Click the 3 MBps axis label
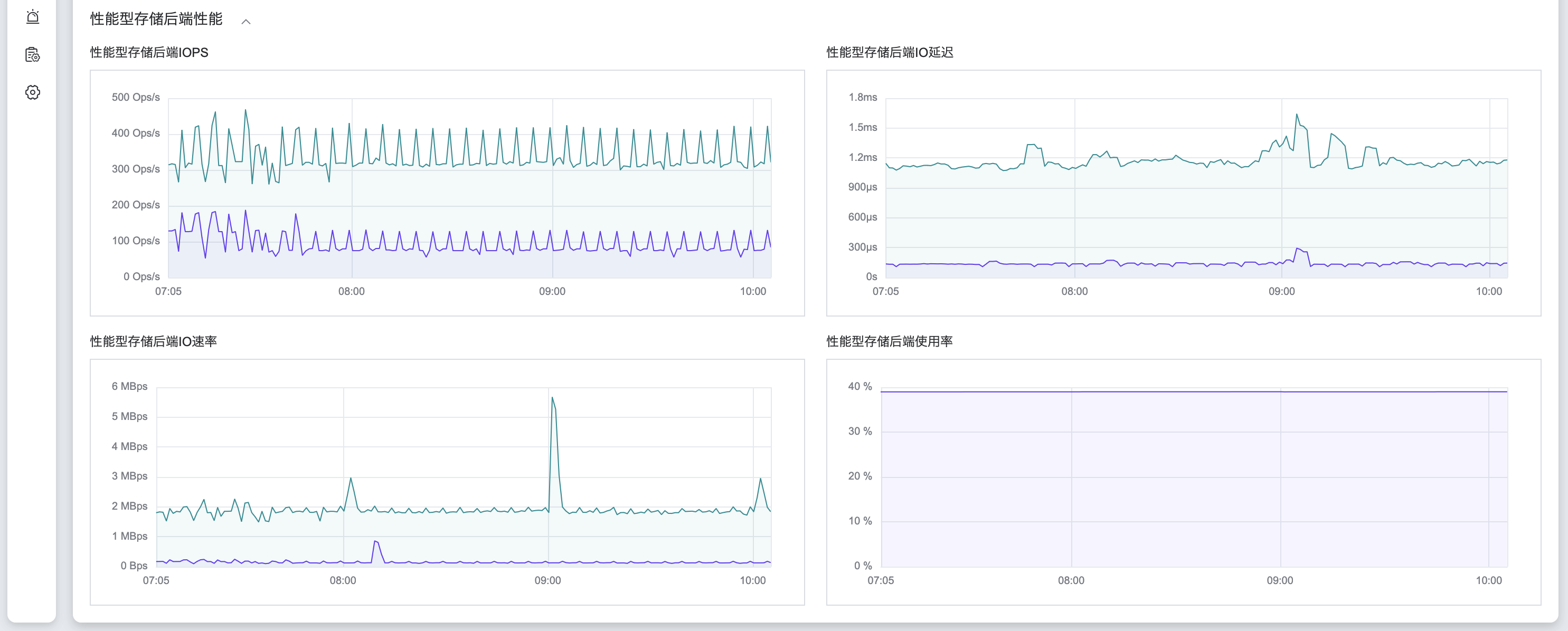 130,476
